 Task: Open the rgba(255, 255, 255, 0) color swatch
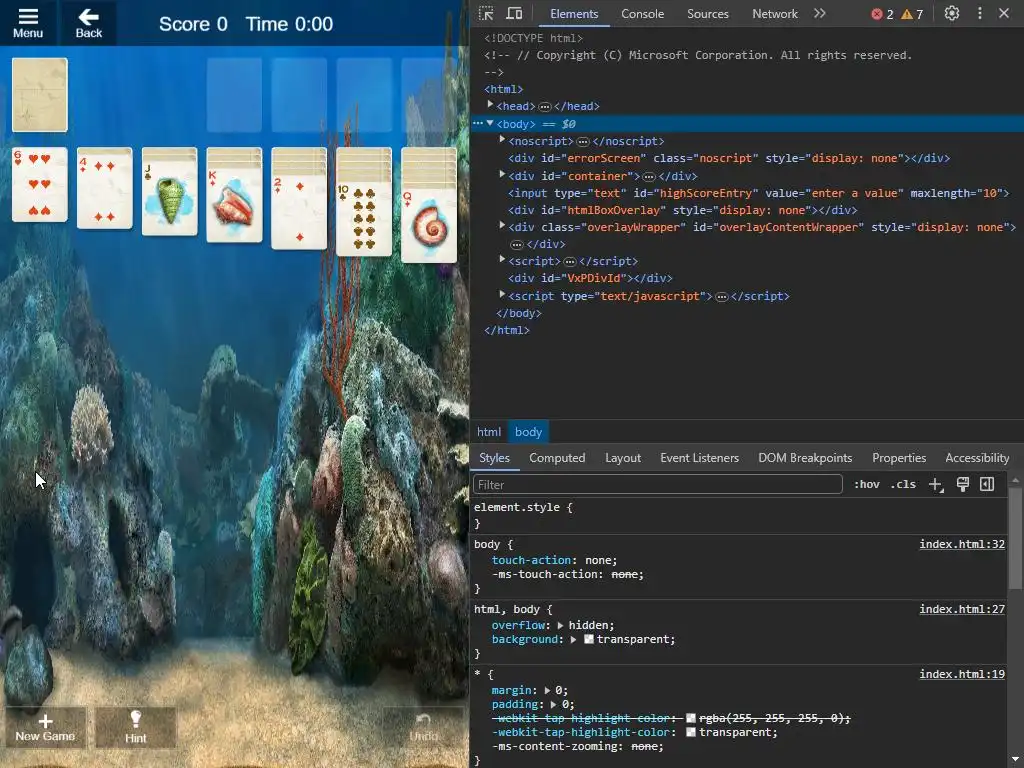coord(690,718)
